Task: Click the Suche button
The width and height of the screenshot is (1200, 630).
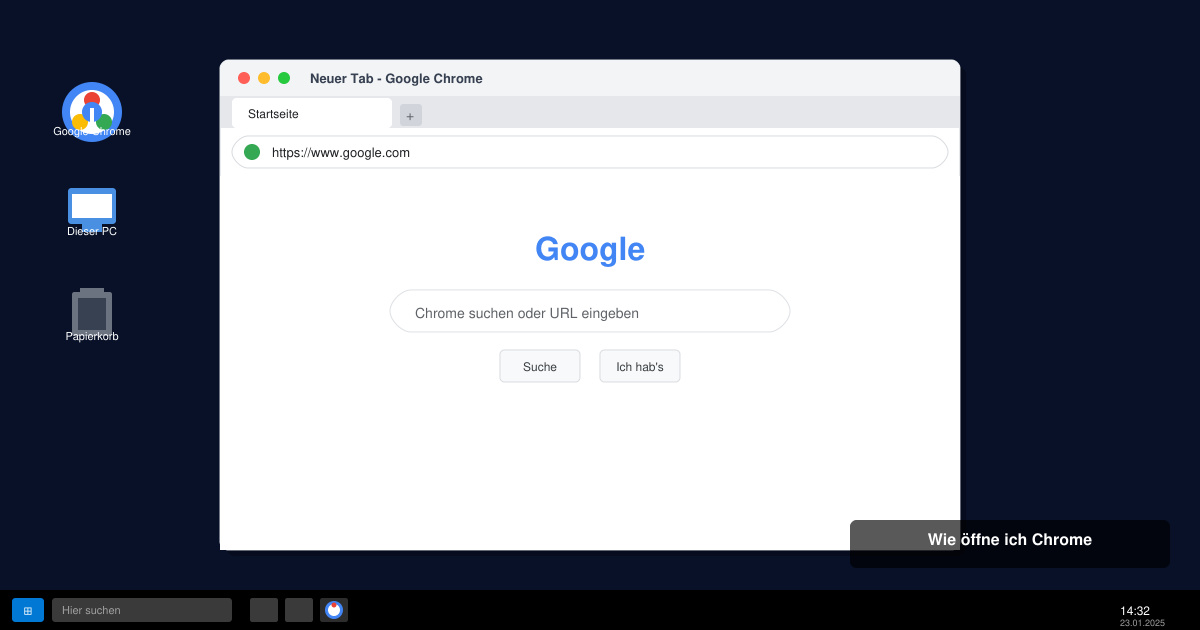Action: pyautogui.click(x=540, y=366)
